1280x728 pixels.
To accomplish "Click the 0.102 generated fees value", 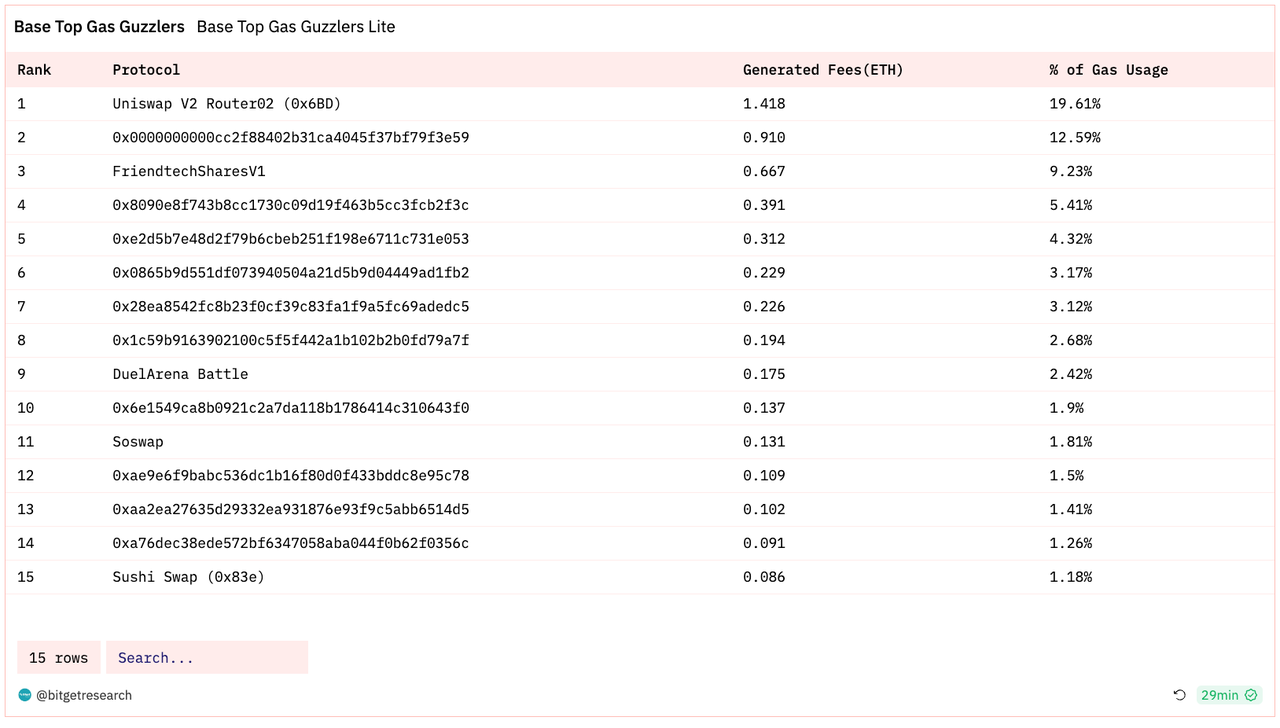I will (764, 510).
